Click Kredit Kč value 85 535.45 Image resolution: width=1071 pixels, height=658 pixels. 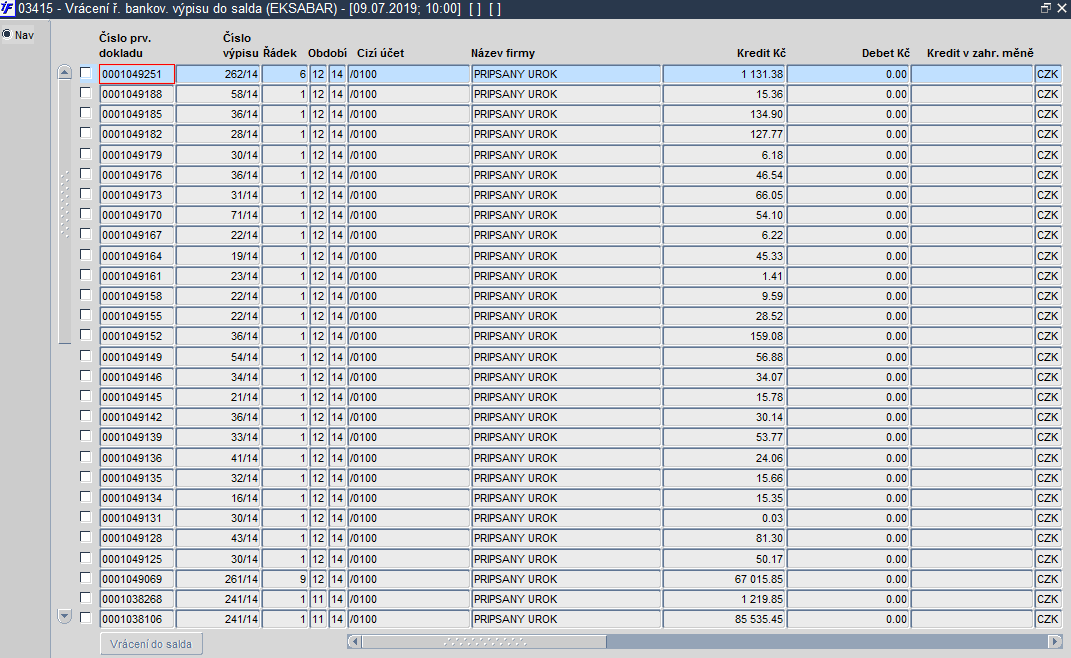click(724, 619)
